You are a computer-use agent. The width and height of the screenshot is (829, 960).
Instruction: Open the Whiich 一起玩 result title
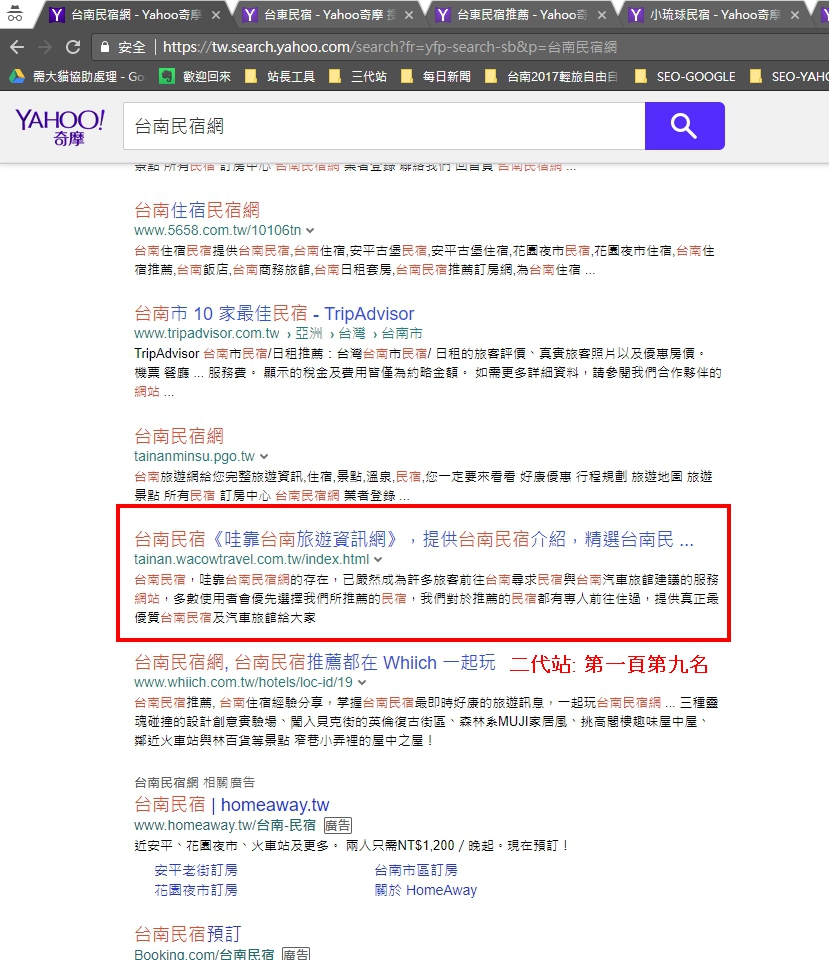(x=315, y=662)
